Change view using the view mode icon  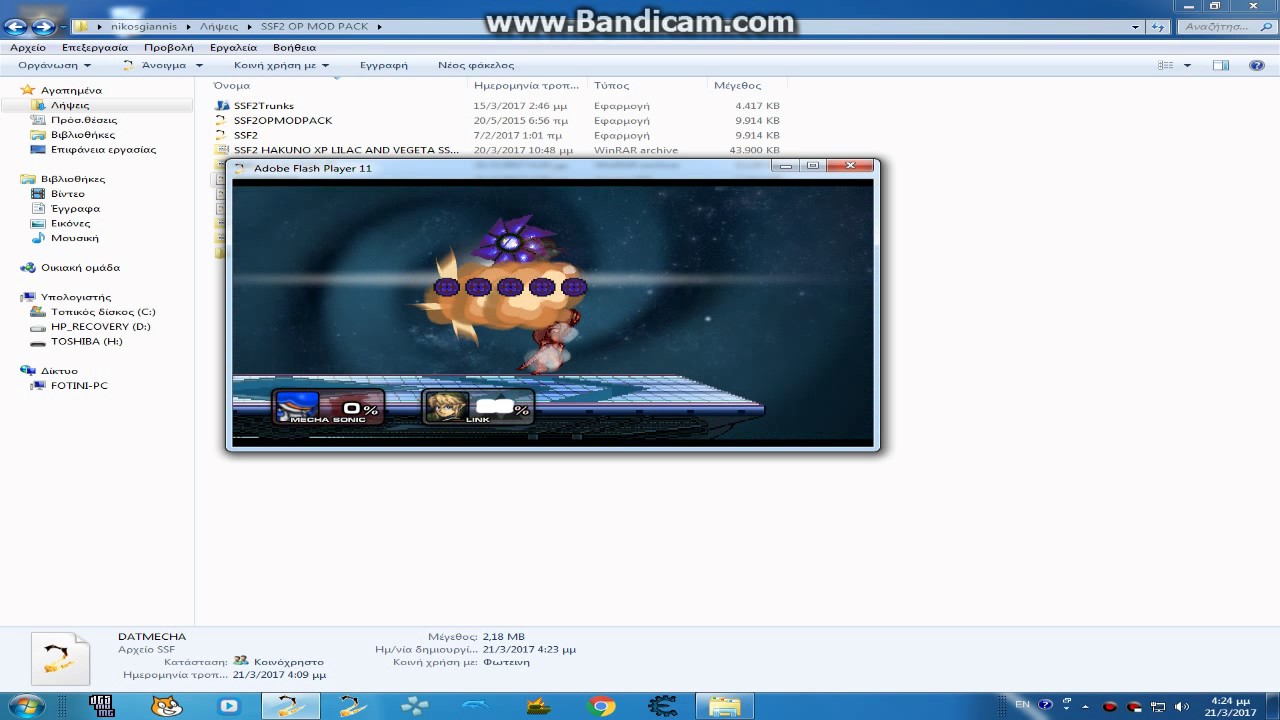pyautogui.click(x=1165, y=65)
